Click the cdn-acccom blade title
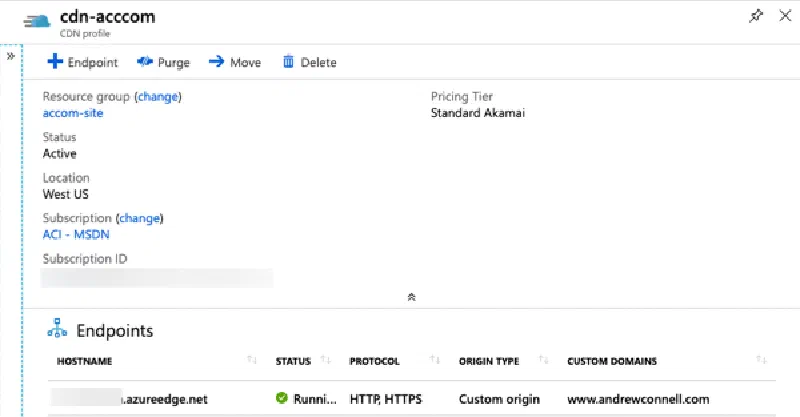Image resolution: width=800 pixels, height=417 pixels. (x=108, y=17)
